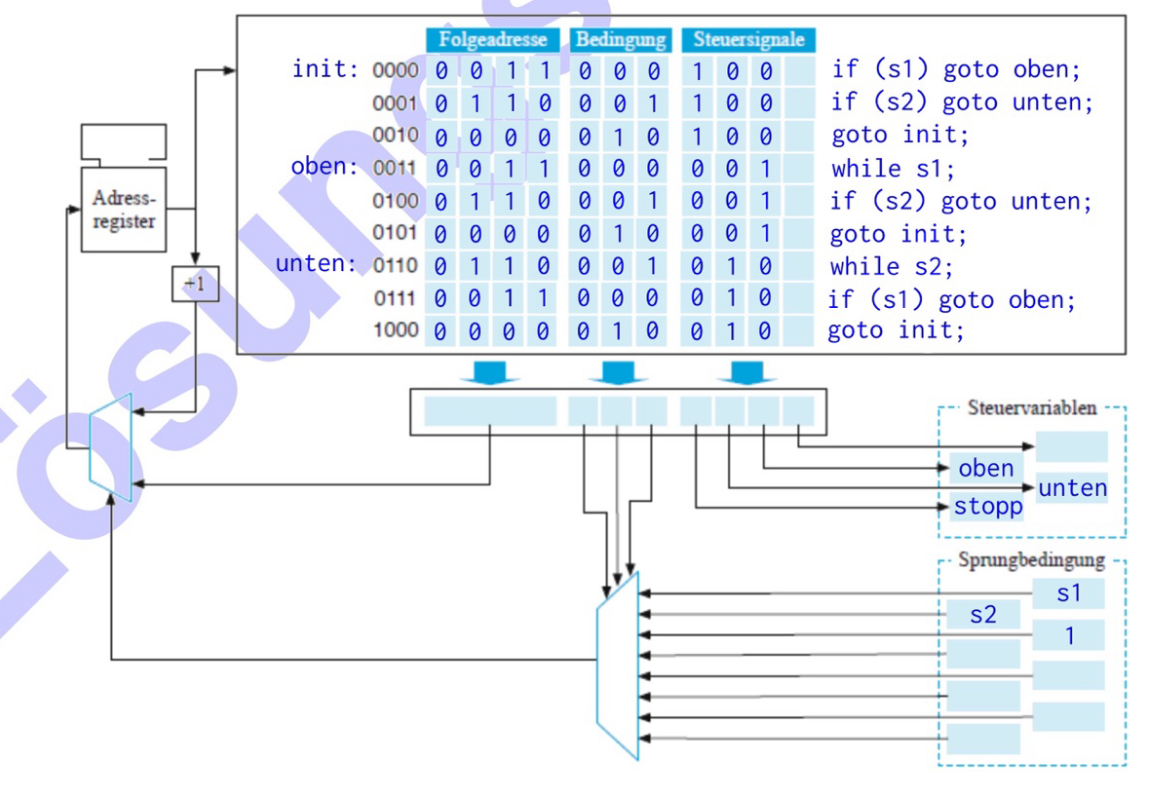The width and height of the screenshot is (1158, 798).
Task: Click address 1000 in the microprogram table
Action: (x=395, y=330)
